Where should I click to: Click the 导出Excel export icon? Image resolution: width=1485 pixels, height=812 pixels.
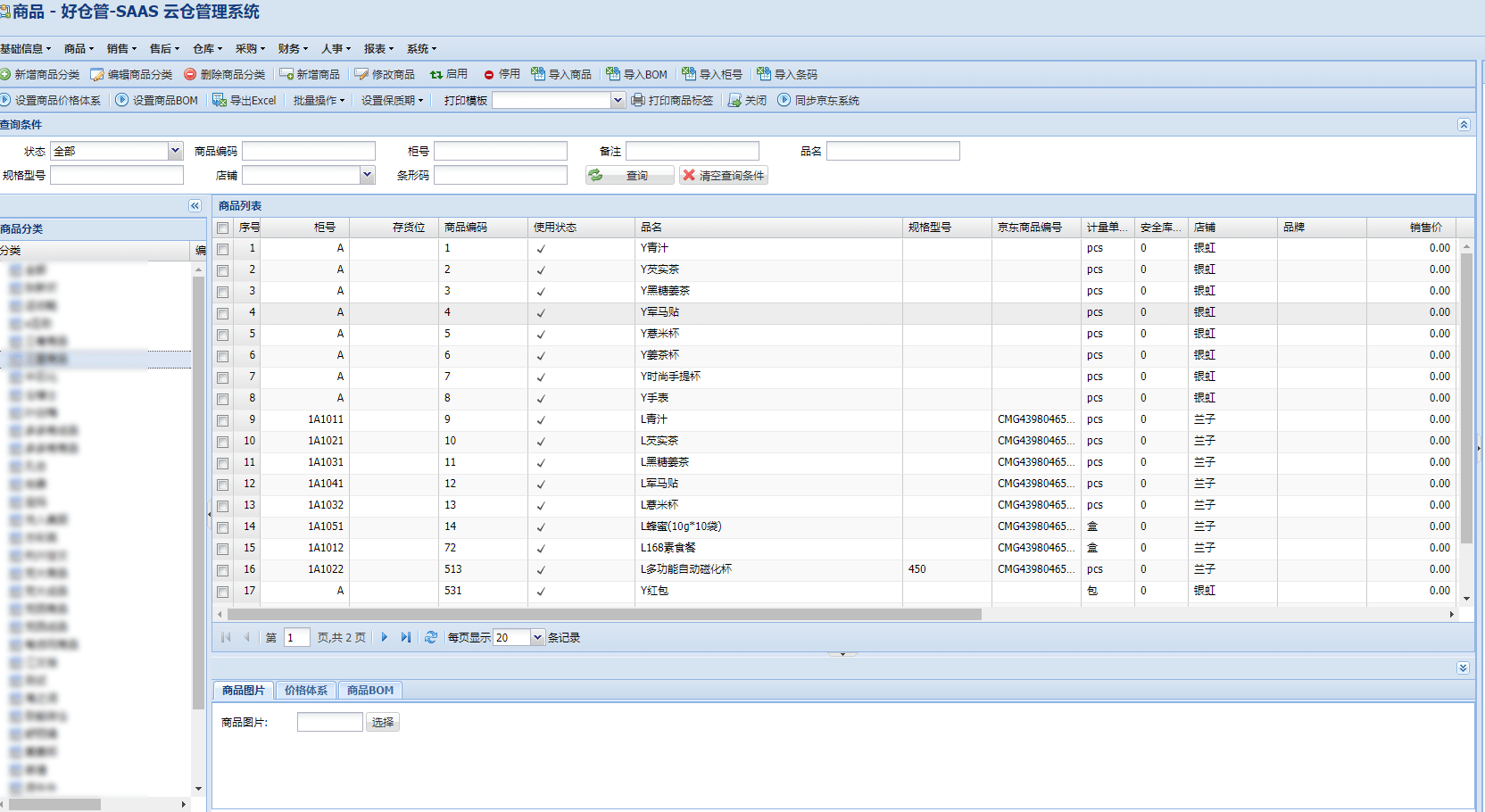click(219, 101)
